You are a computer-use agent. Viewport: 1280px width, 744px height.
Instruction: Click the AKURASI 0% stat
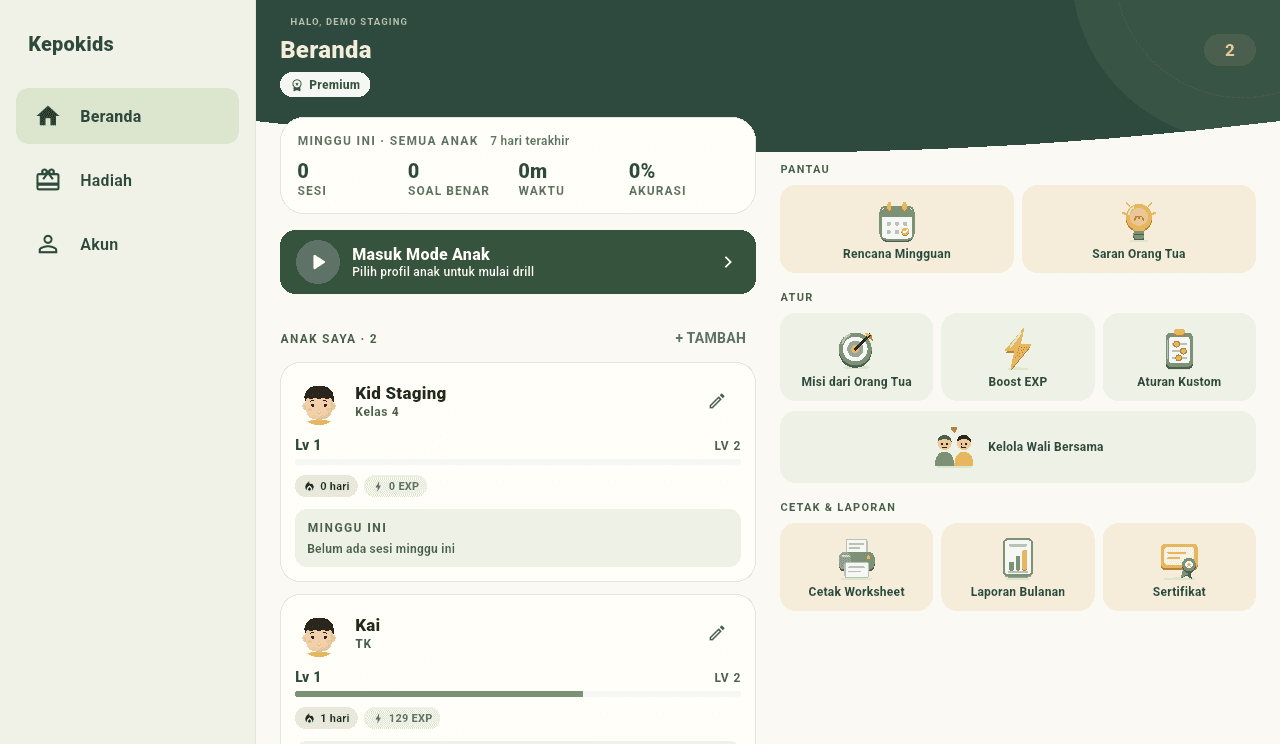(657, 179)
